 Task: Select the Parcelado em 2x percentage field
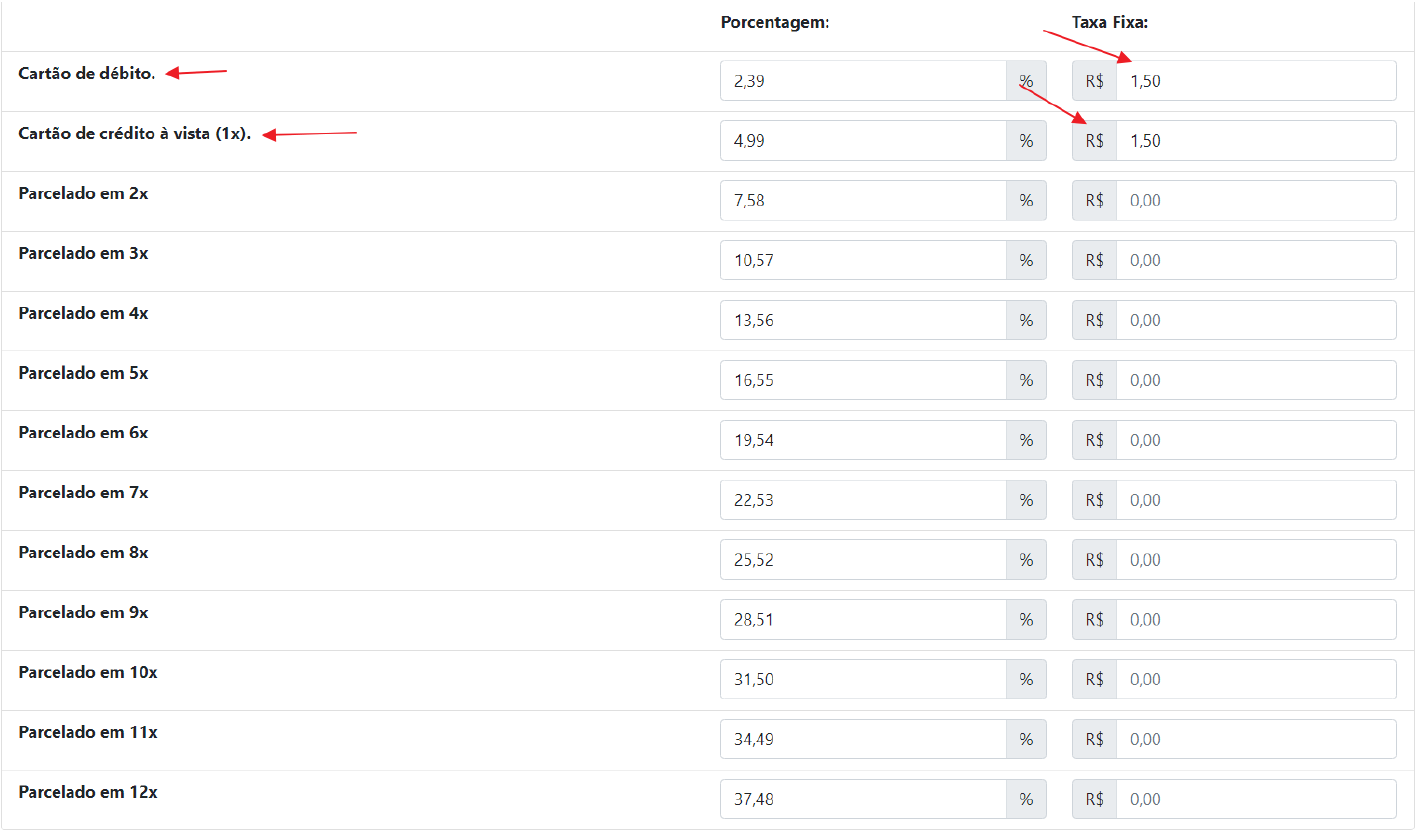862,201
